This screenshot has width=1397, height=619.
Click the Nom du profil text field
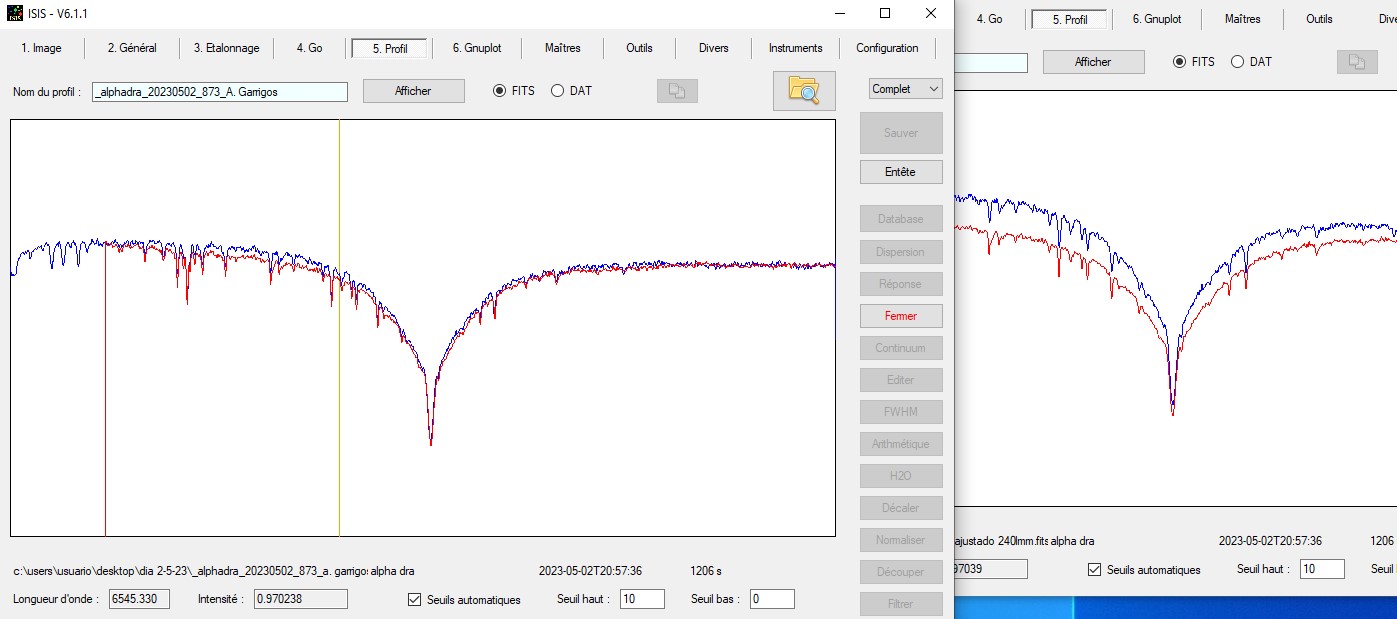point(220,92)
